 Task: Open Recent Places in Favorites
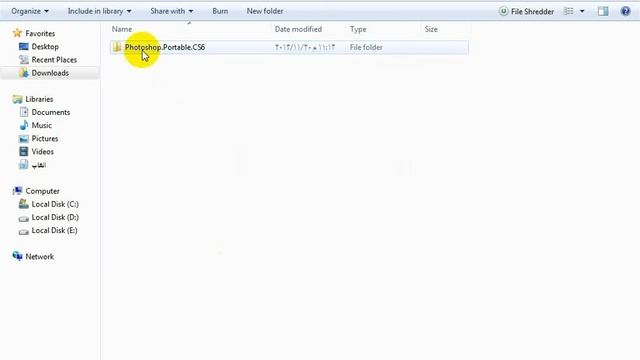click(x=54, y=60)
